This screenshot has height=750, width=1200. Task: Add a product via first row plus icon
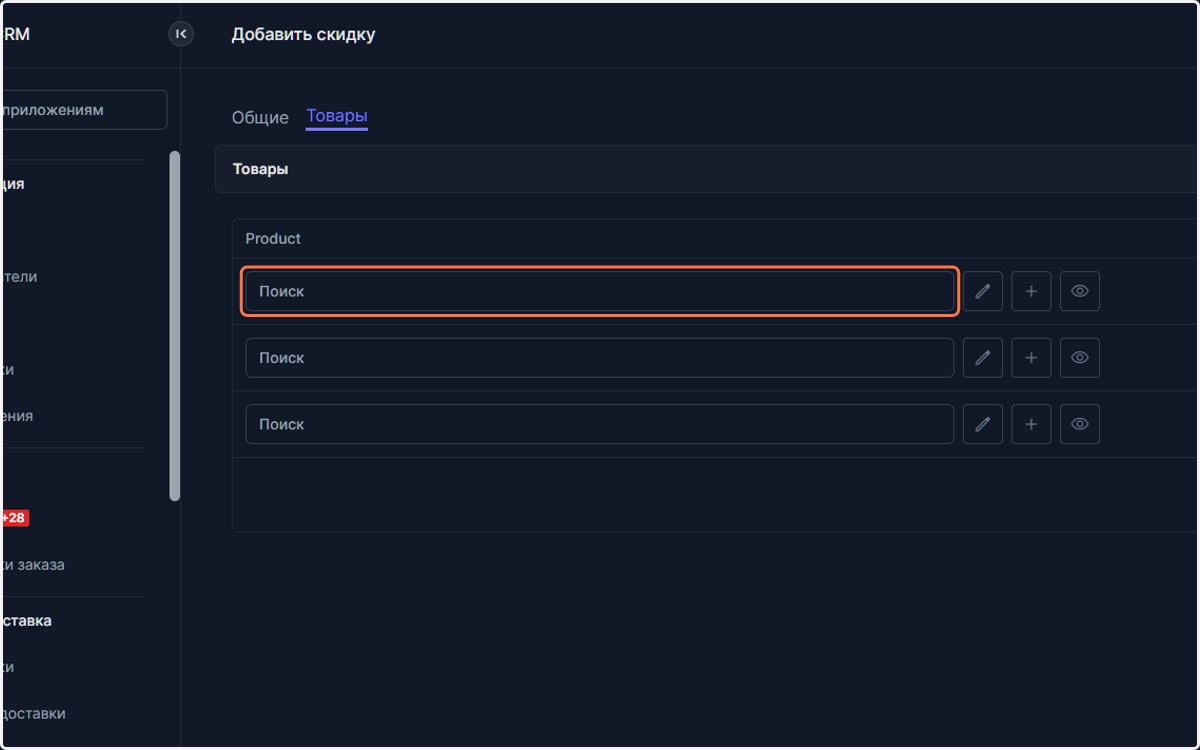pos(1031,291)
